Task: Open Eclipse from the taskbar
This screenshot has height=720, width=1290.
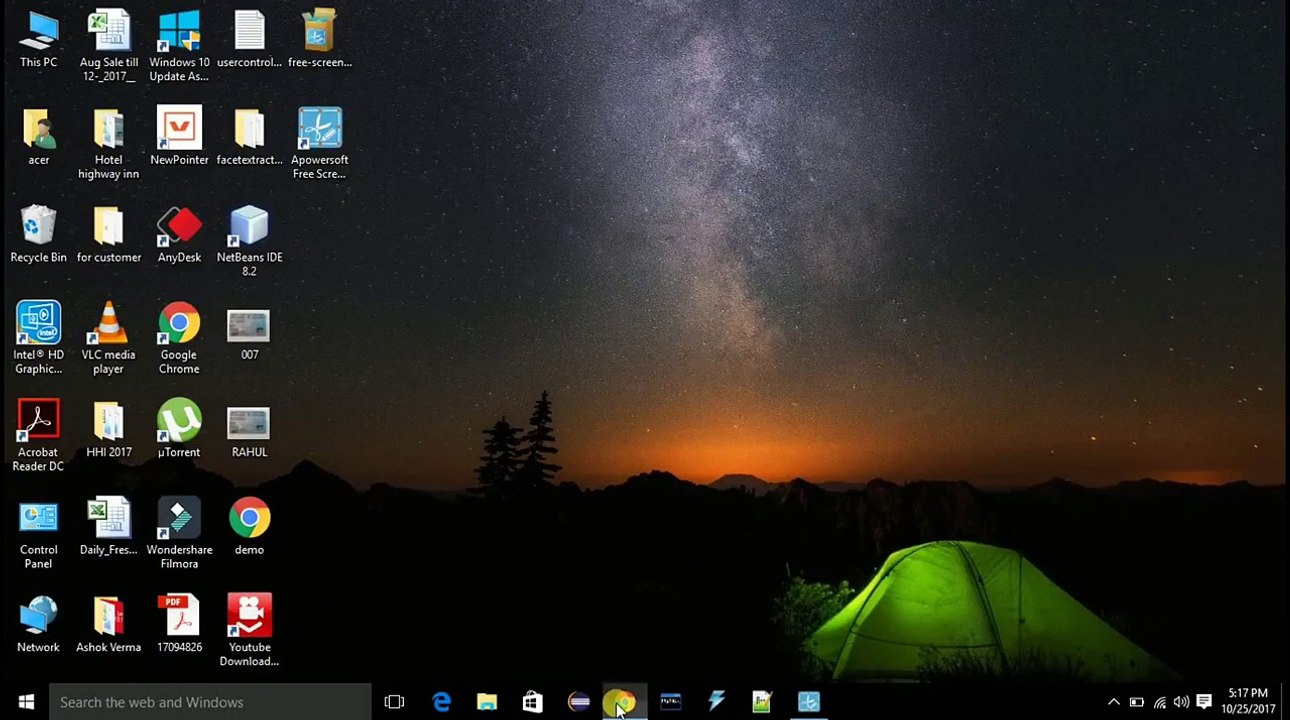Action: [579, 702]
